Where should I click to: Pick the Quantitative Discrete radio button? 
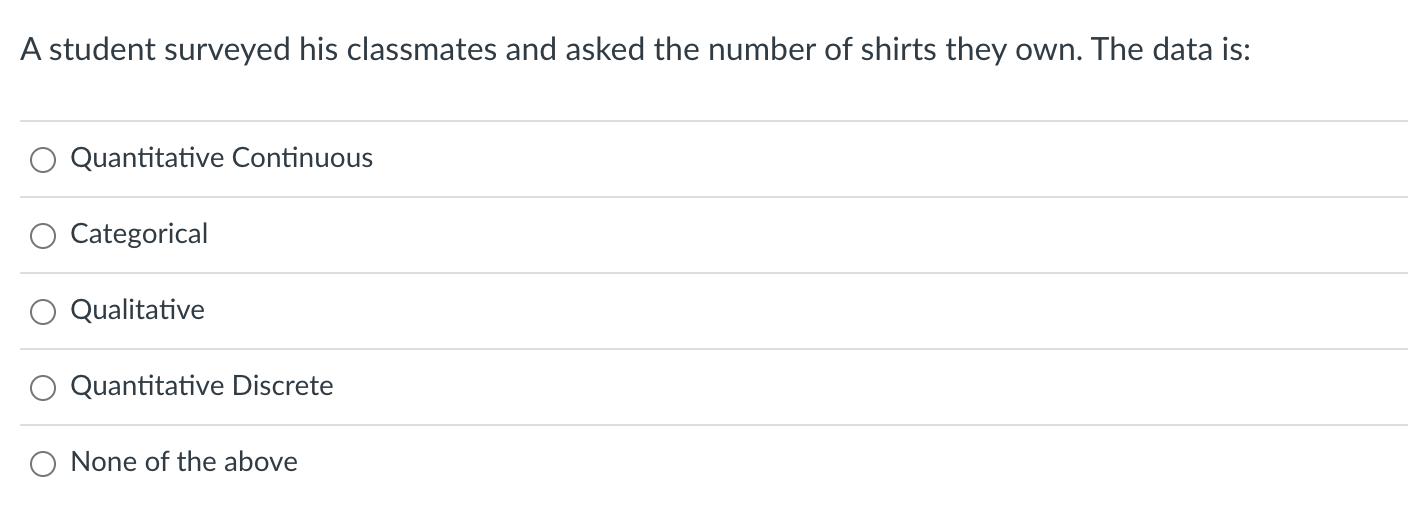[42, 388]
